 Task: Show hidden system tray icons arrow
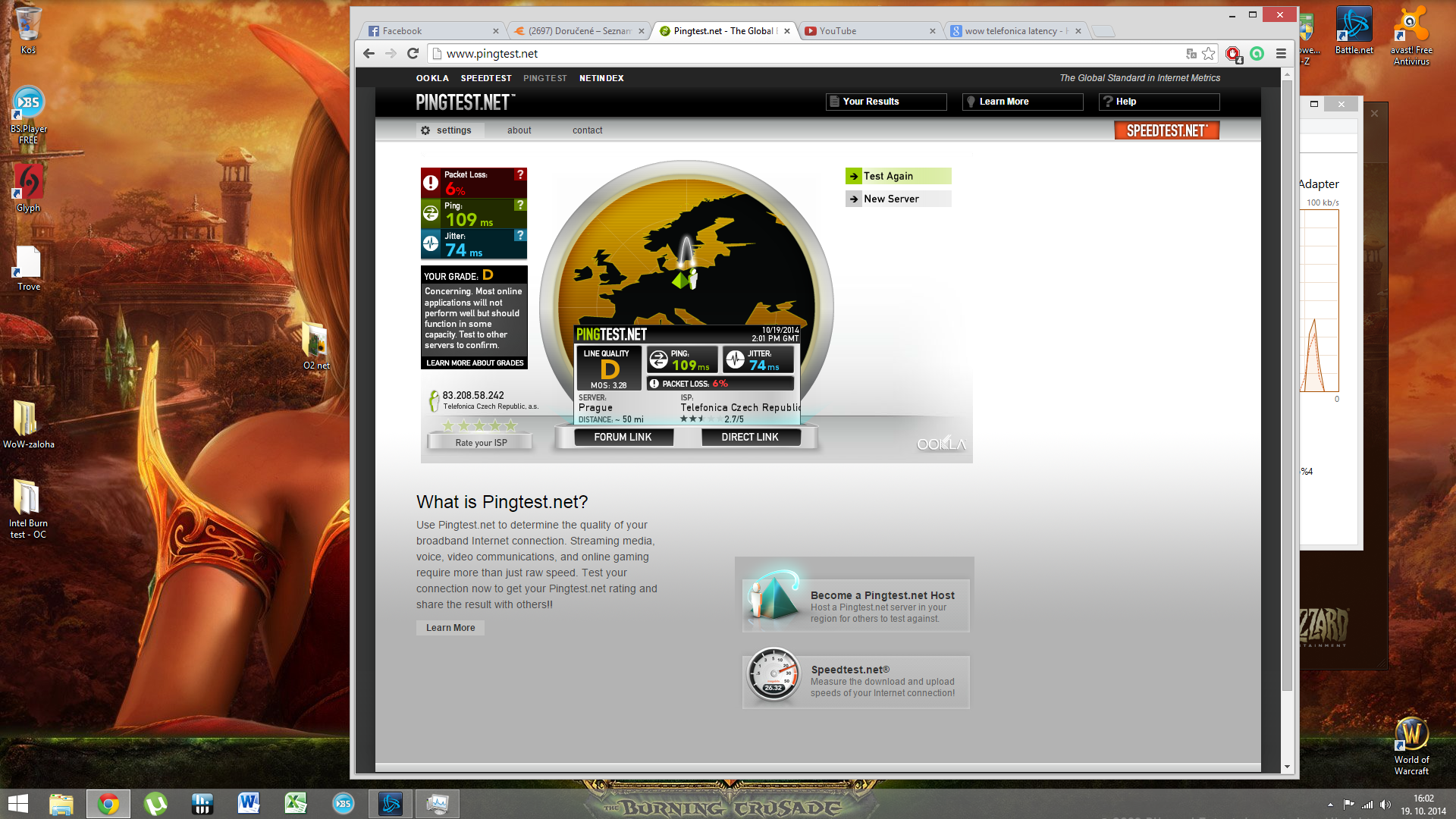(x=1330, y=805)
